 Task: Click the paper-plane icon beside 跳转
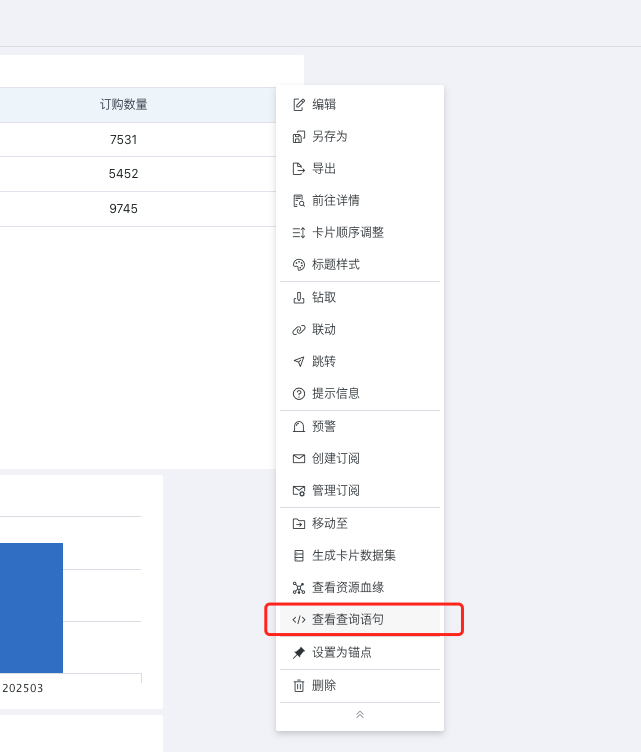coord(299,362)
